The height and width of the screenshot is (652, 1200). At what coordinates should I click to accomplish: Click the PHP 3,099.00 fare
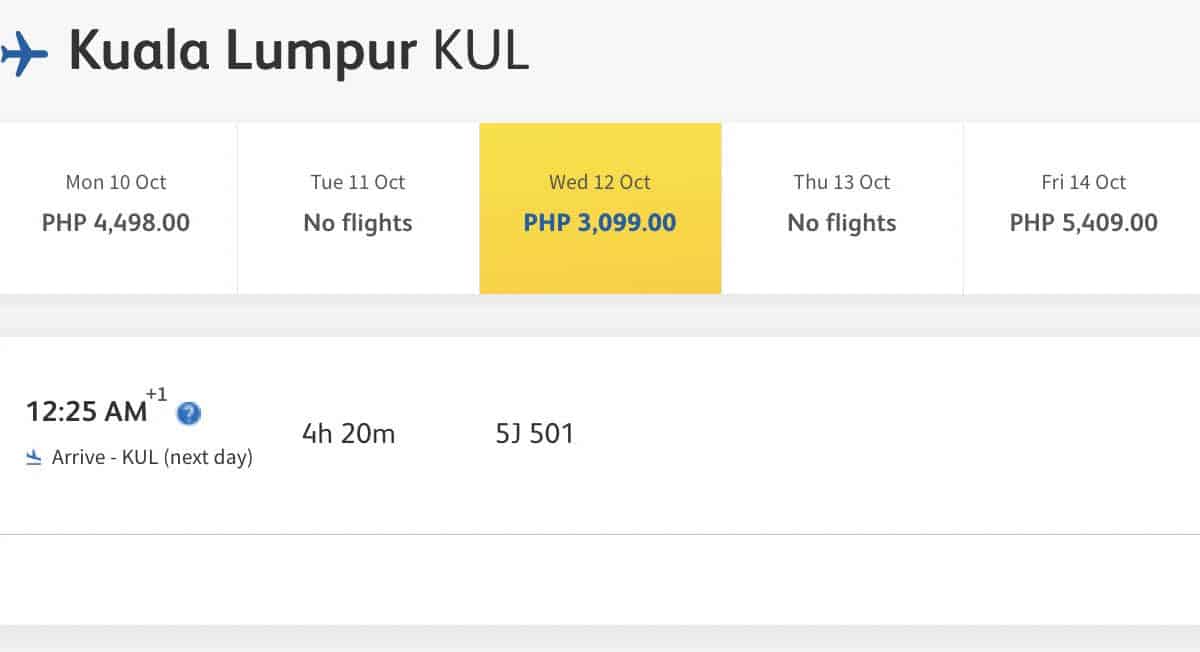coord(600,222)
